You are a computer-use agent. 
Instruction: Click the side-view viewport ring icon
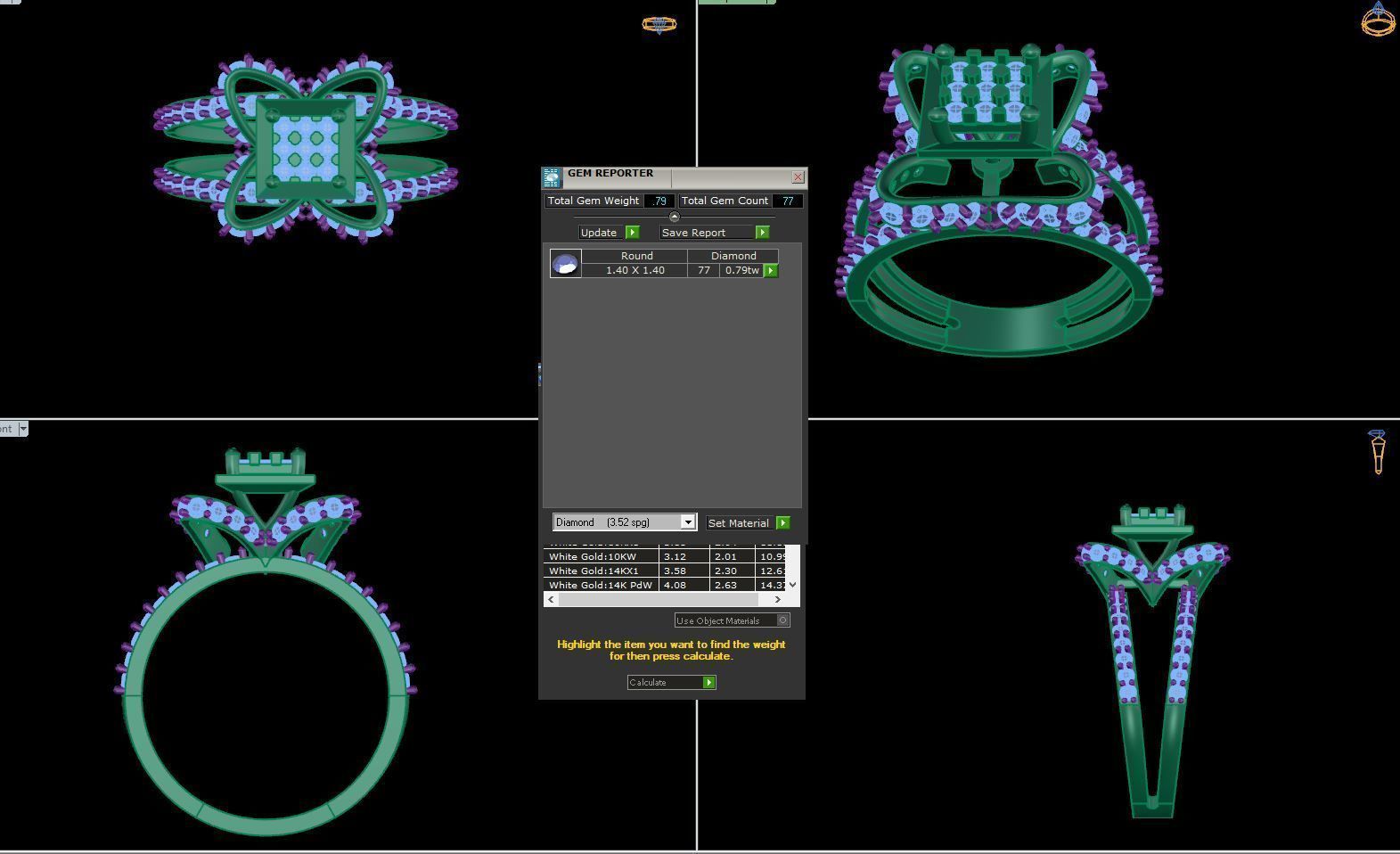1378,453
